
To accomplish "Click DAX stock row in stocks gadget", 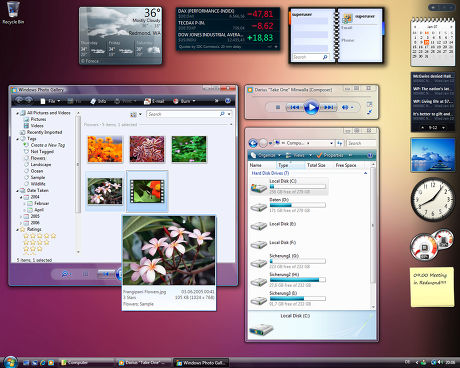I will 228,14.
